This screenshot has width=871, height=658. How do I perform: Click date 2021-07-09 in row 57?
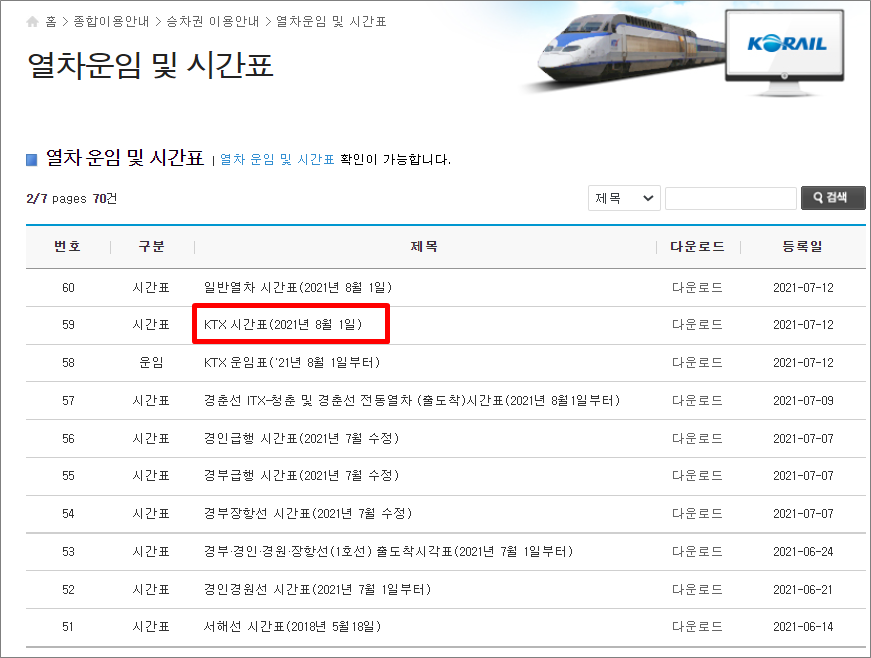click(803, 400)
